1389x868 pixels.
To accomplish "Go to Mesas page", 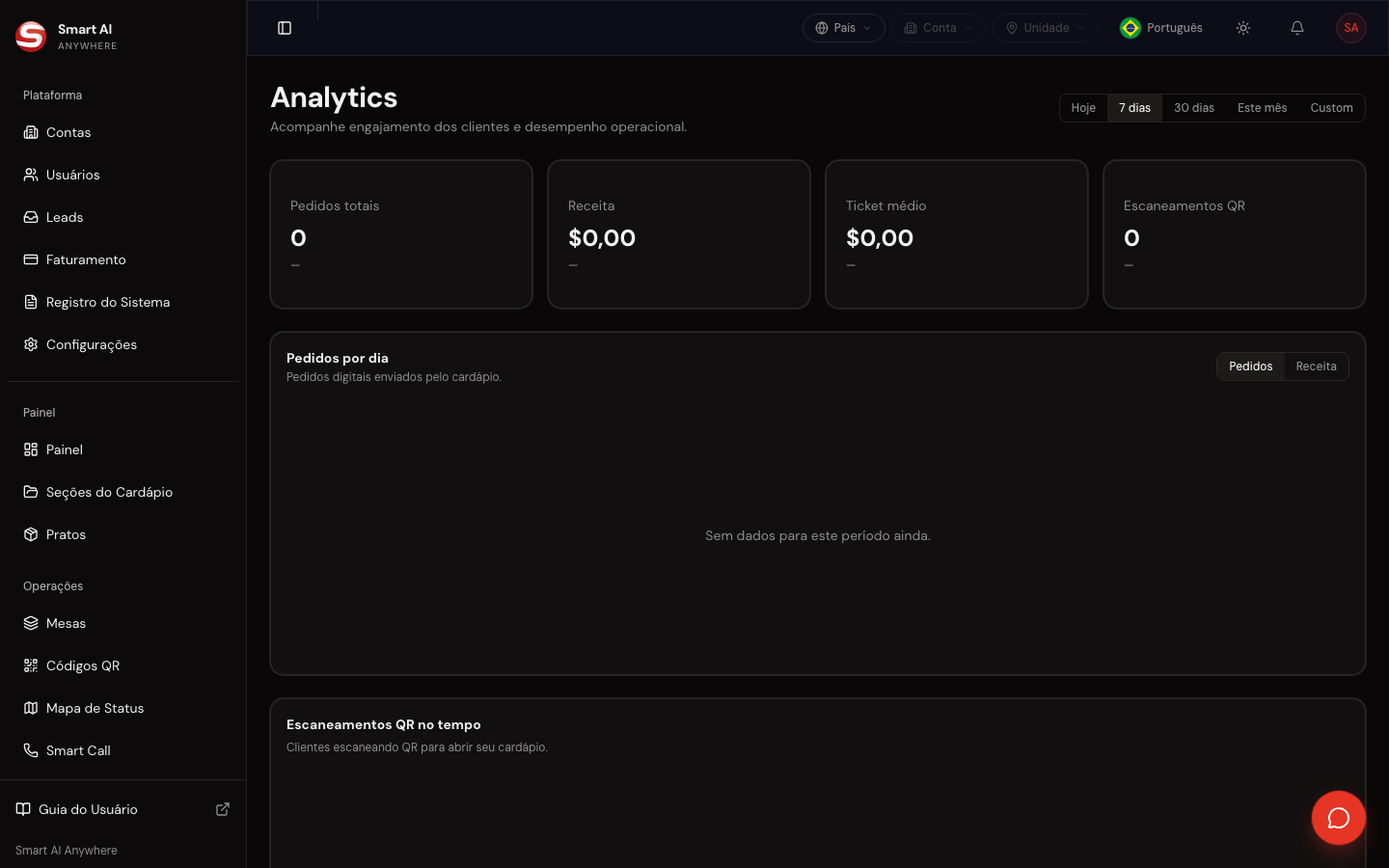I will (123, 623).
